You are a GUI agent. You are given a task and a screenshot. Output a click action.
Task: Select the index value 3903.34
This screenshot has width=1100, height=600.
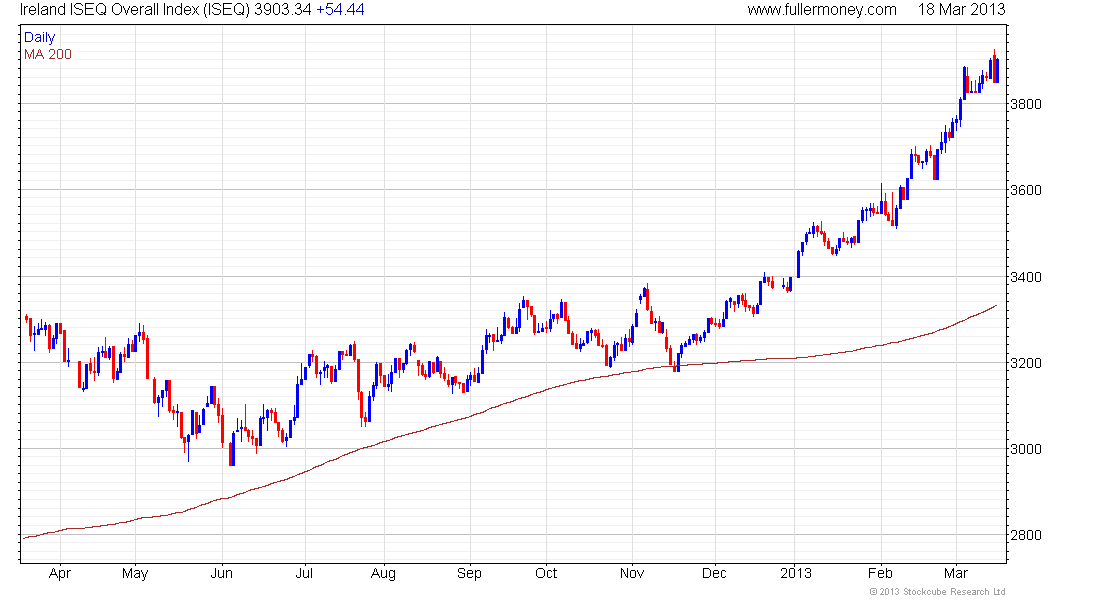coord(283,9)
